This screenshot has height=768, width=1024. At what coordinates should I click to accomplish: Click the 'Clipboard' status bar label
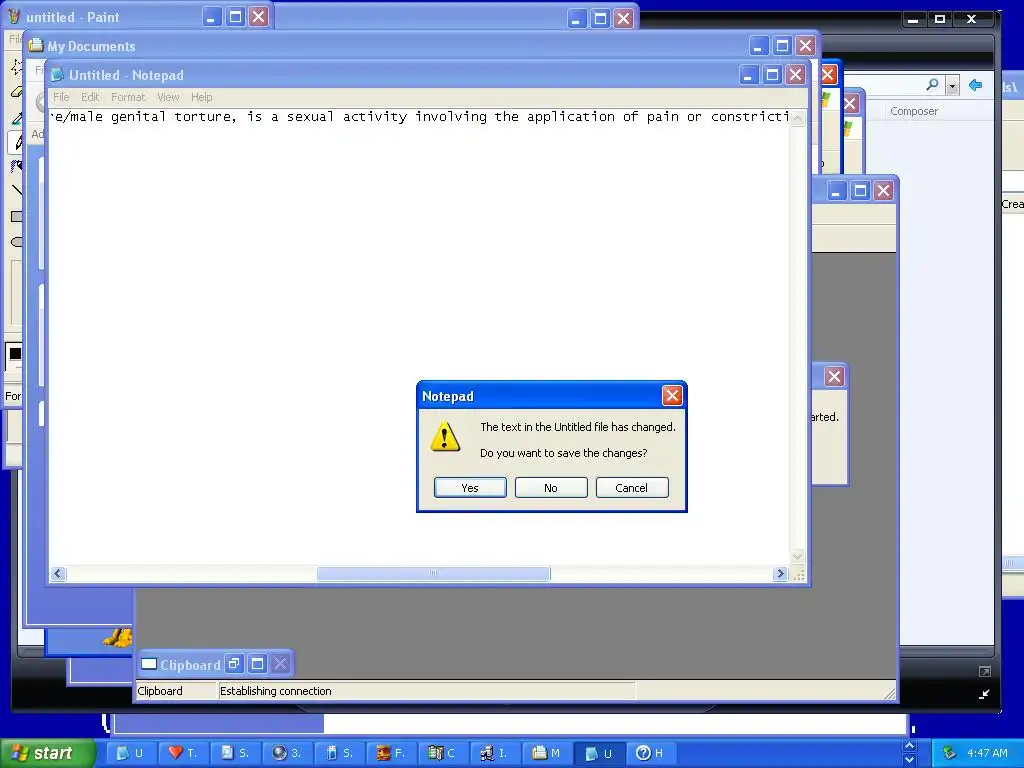pyautogui.click(x=160, y=691)
